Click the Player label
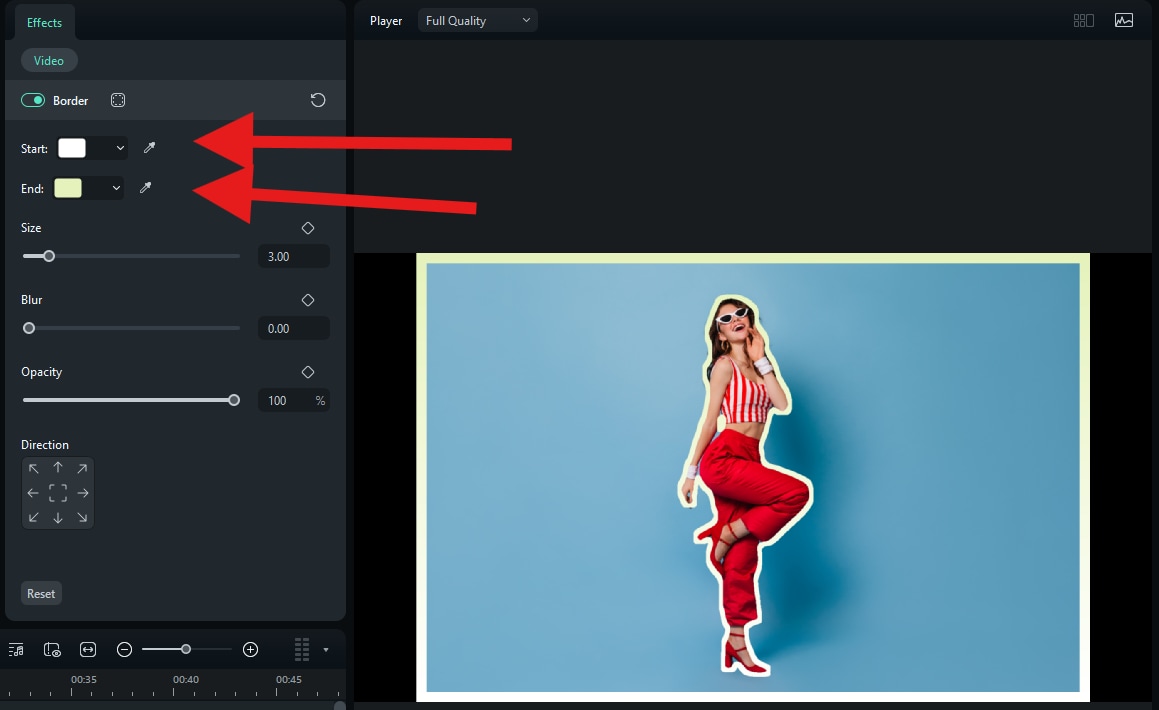This screenshot has height=710, width=1159. (386, 21)
